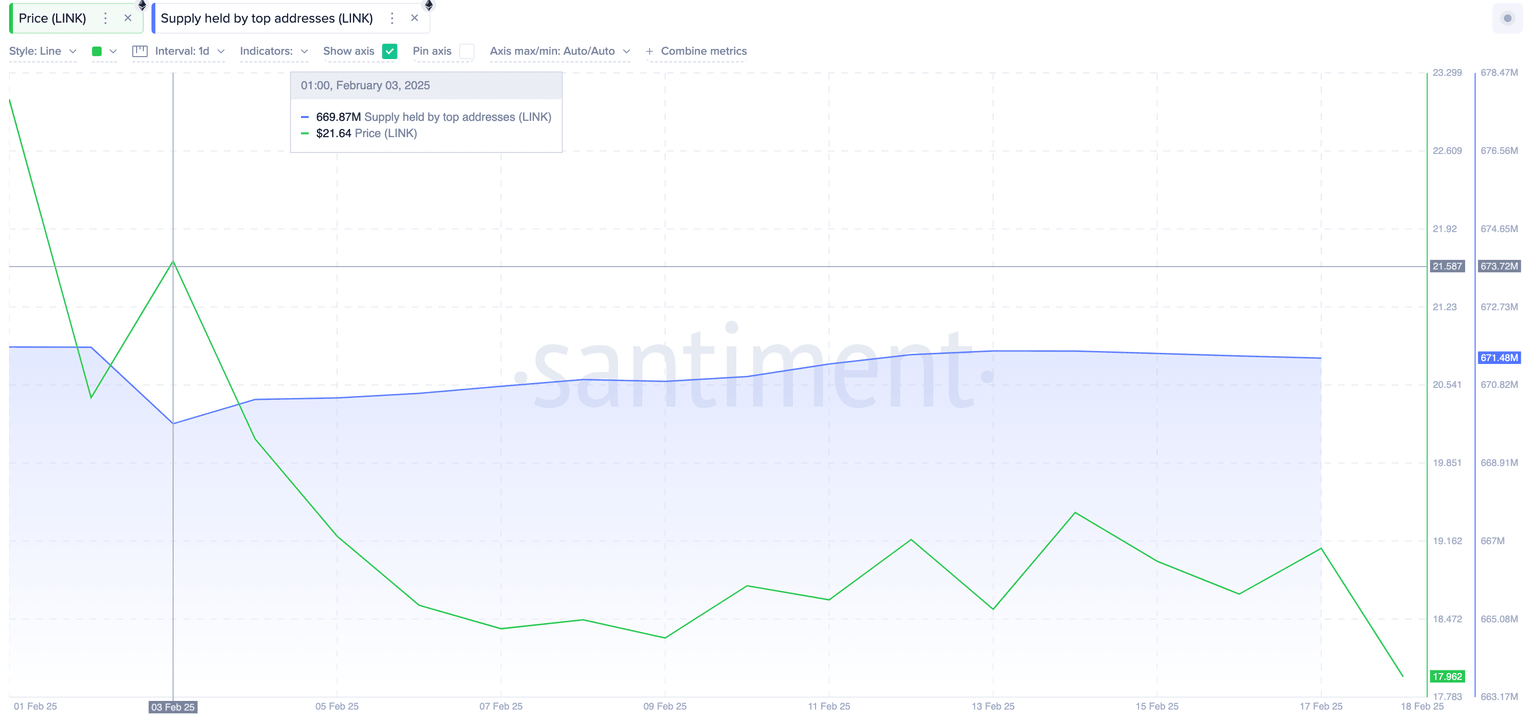
Task: Disable the Show axis checkbox
Action: [x=389, y=51]
